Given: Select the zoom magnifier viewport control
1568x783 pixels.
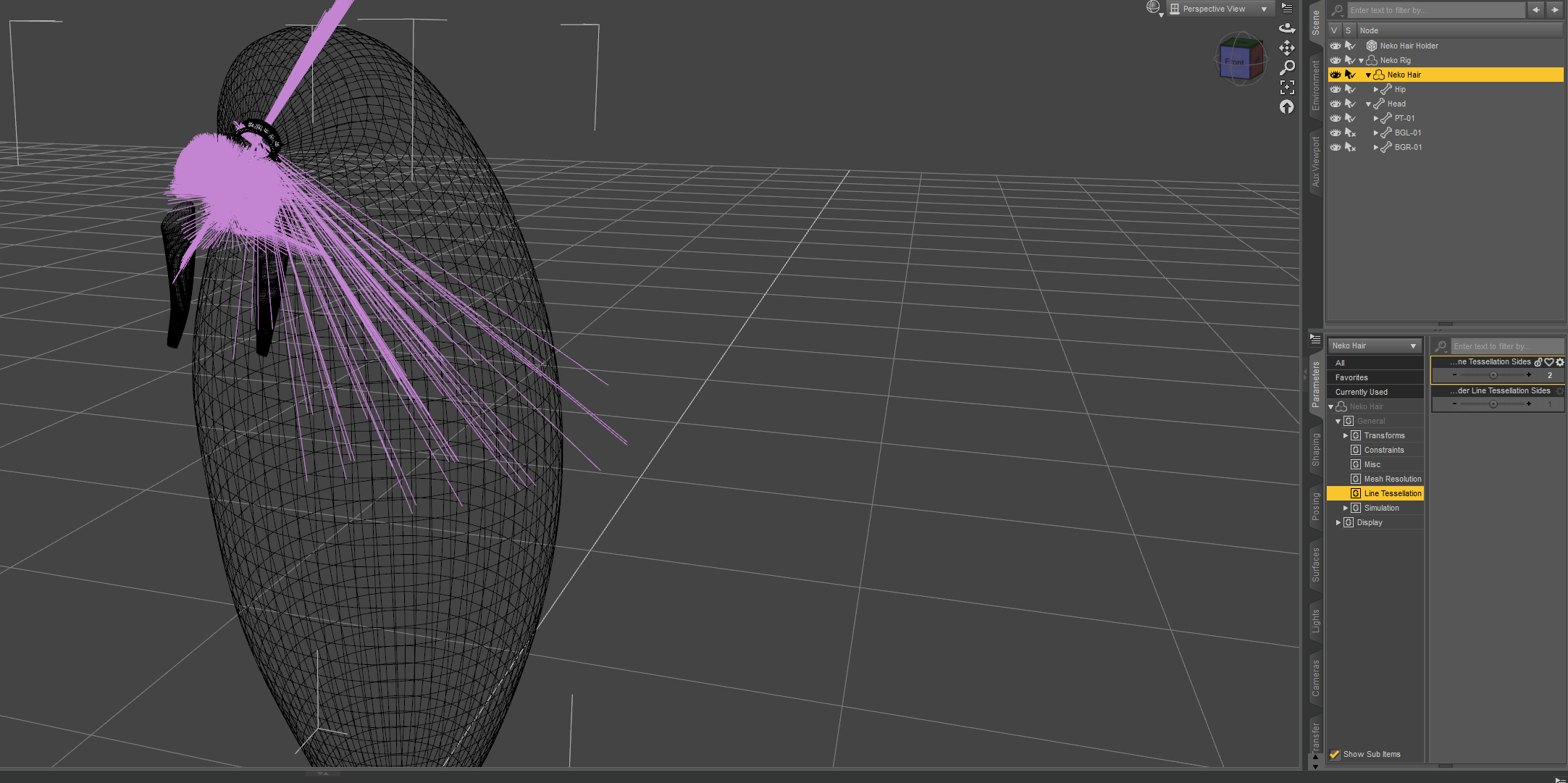Looking at the screenshot, I should point(1286,67).
